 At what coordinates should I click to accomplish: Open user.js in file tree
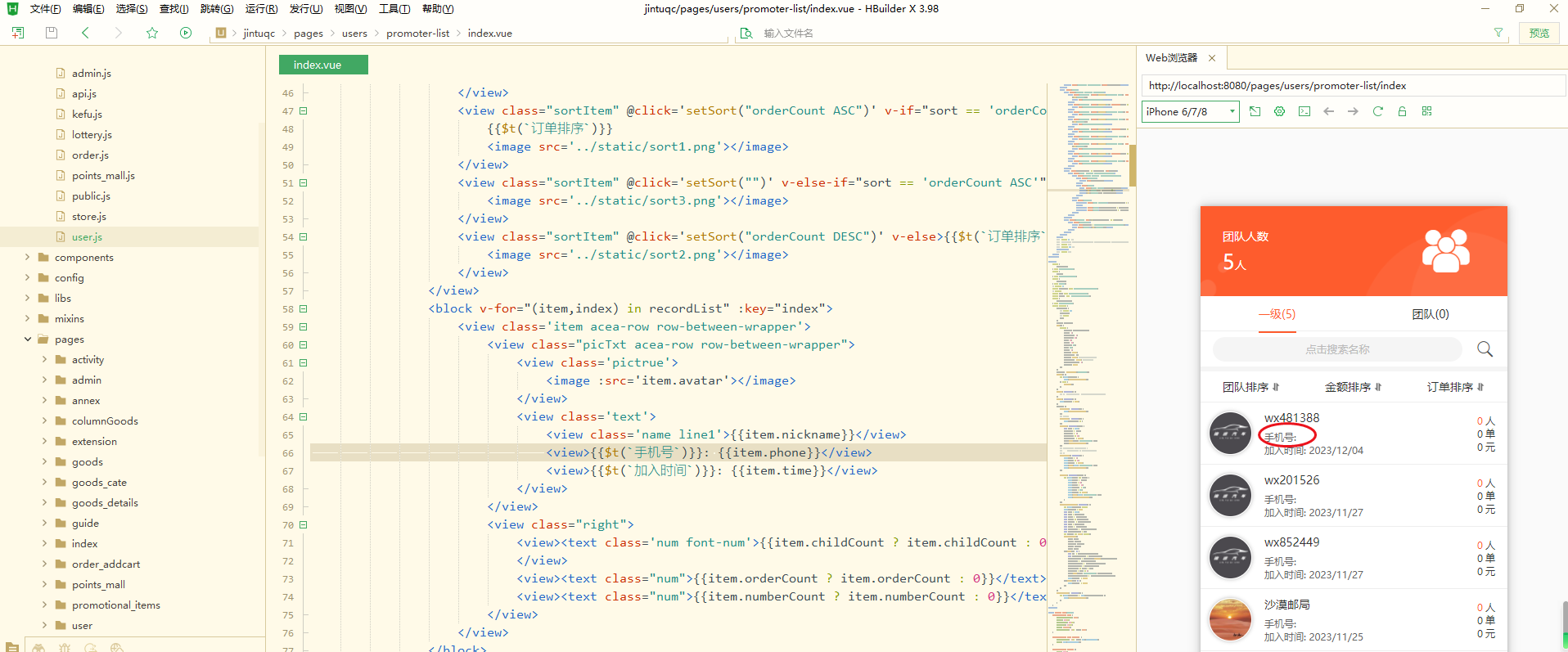click(87, 236)
